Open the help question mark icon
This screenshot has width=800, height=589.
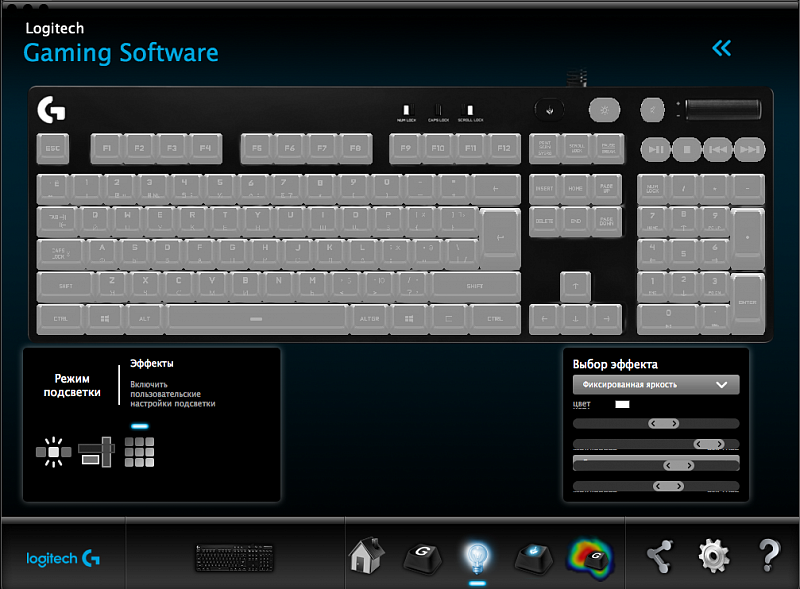click(x=769, y=555)
